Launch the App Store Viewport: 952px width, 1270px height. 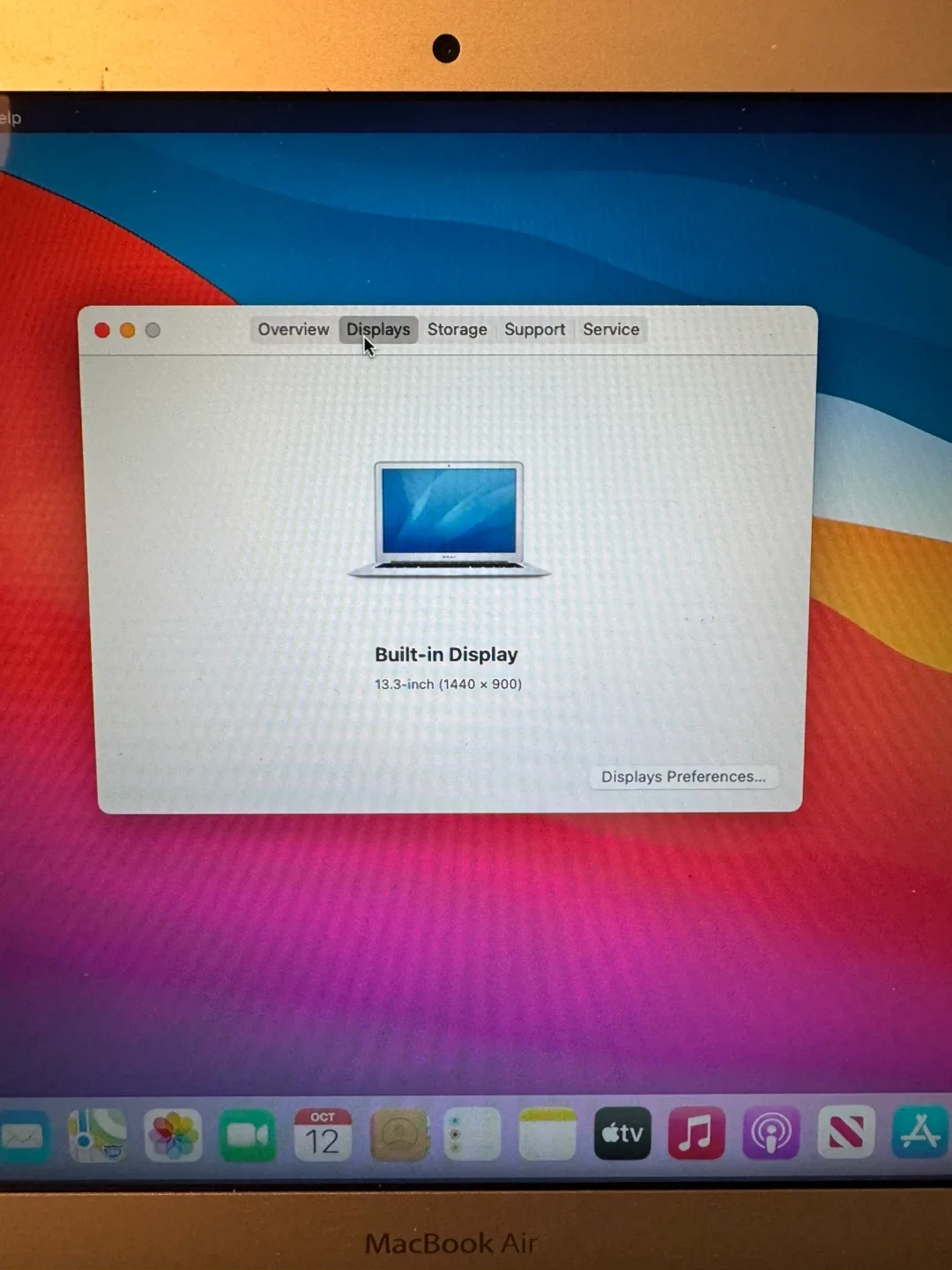920,1133
